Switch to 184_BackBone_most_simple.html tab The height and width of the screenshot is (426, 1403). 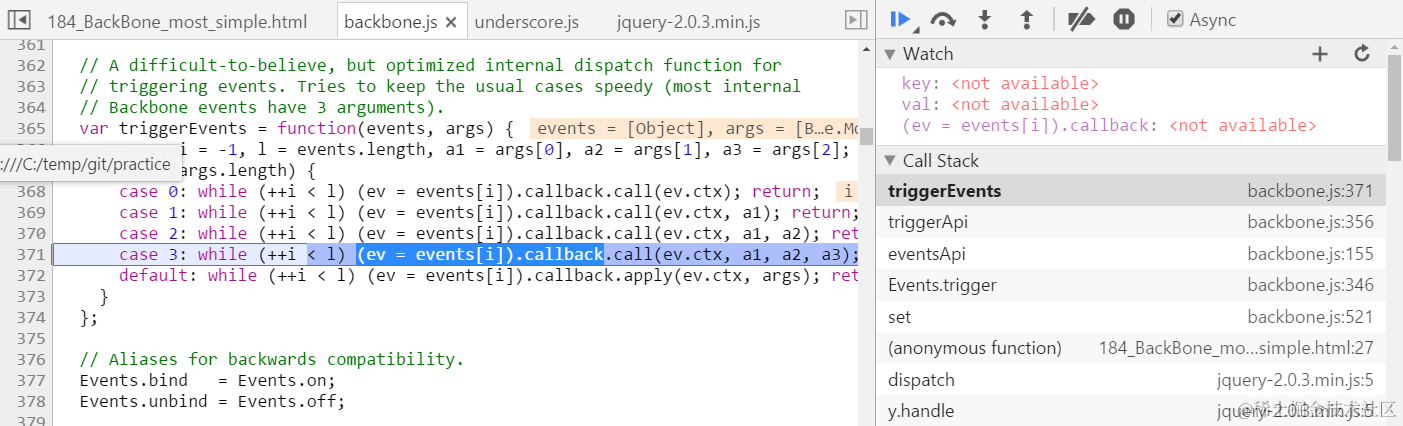click(177, 21)
